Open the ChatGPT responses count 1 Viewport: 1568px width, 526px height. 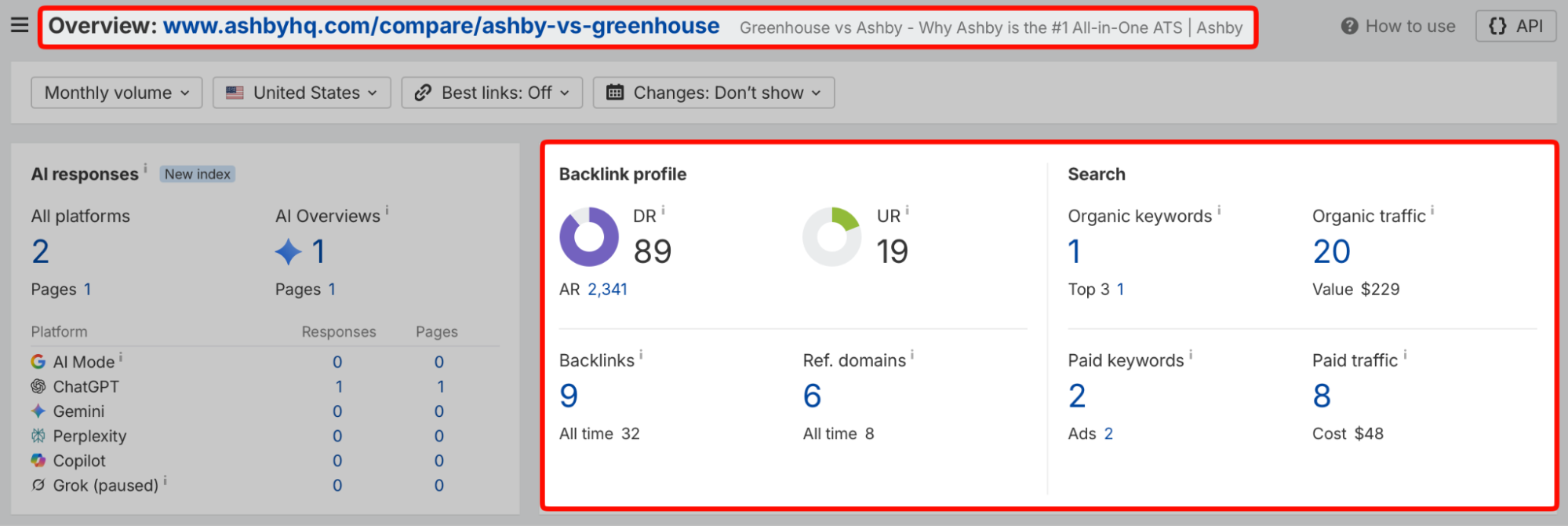tap(338, 386)
